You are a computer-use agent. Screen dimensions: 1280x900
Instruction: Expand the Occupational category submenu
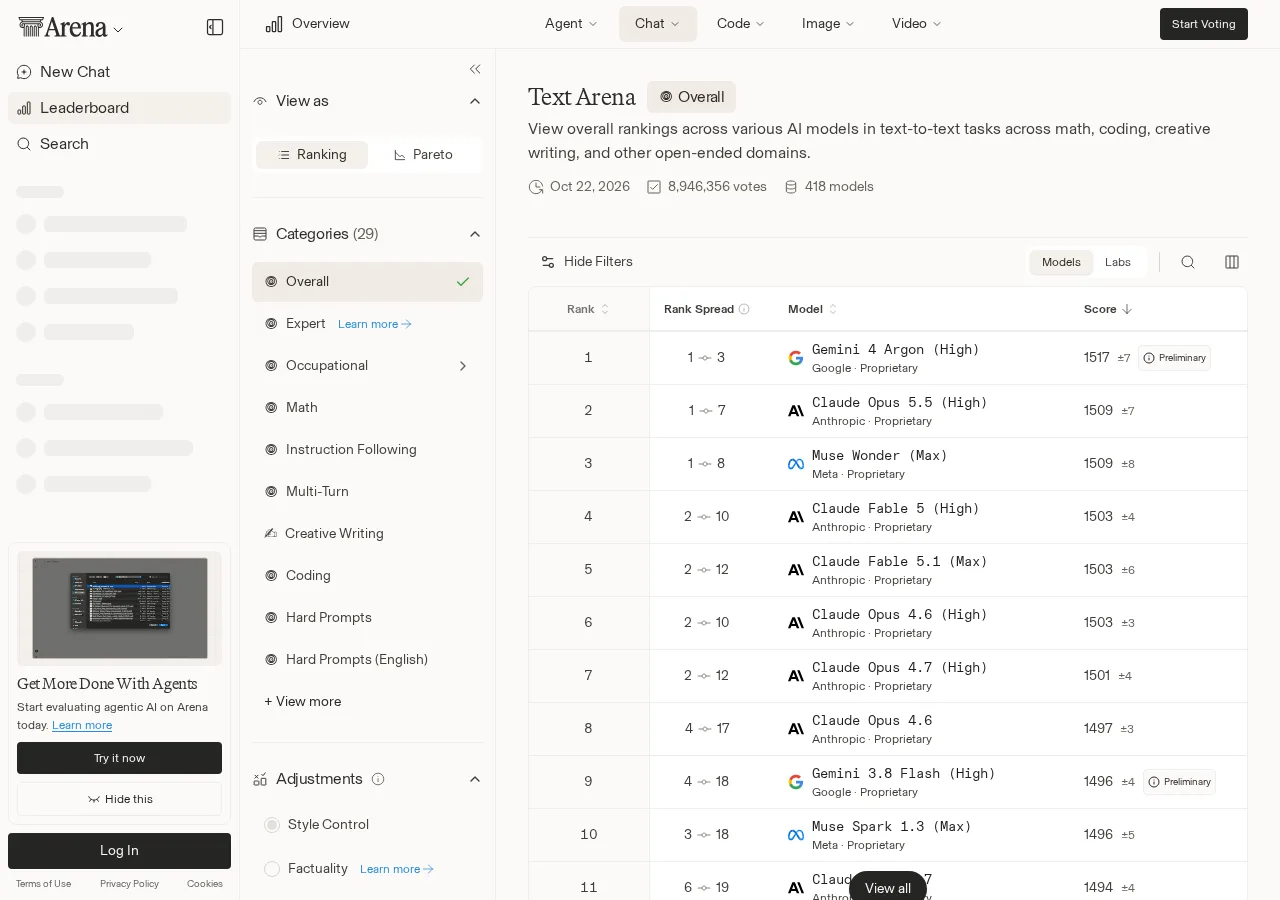pyautogui.click(x=463, y=366)
